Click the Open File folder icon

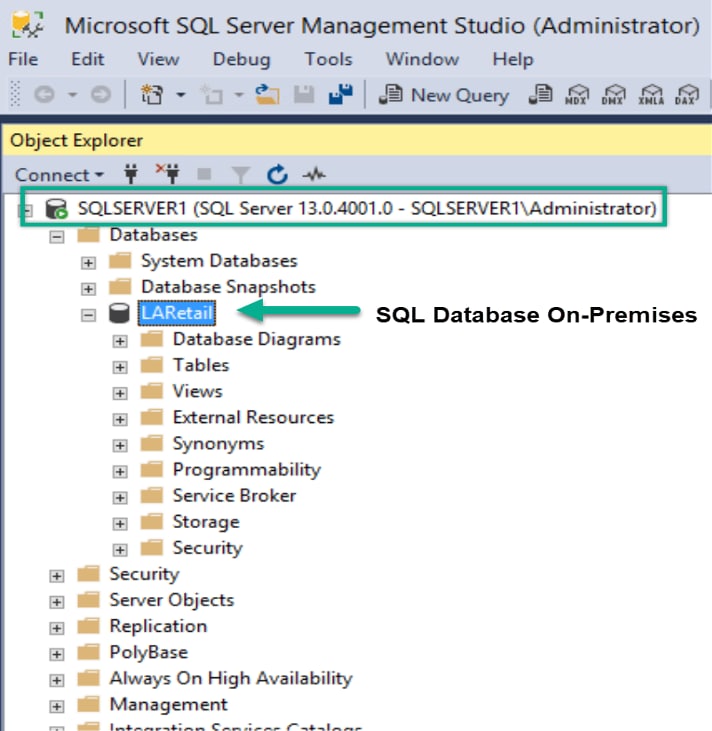[x=267, y=95]
